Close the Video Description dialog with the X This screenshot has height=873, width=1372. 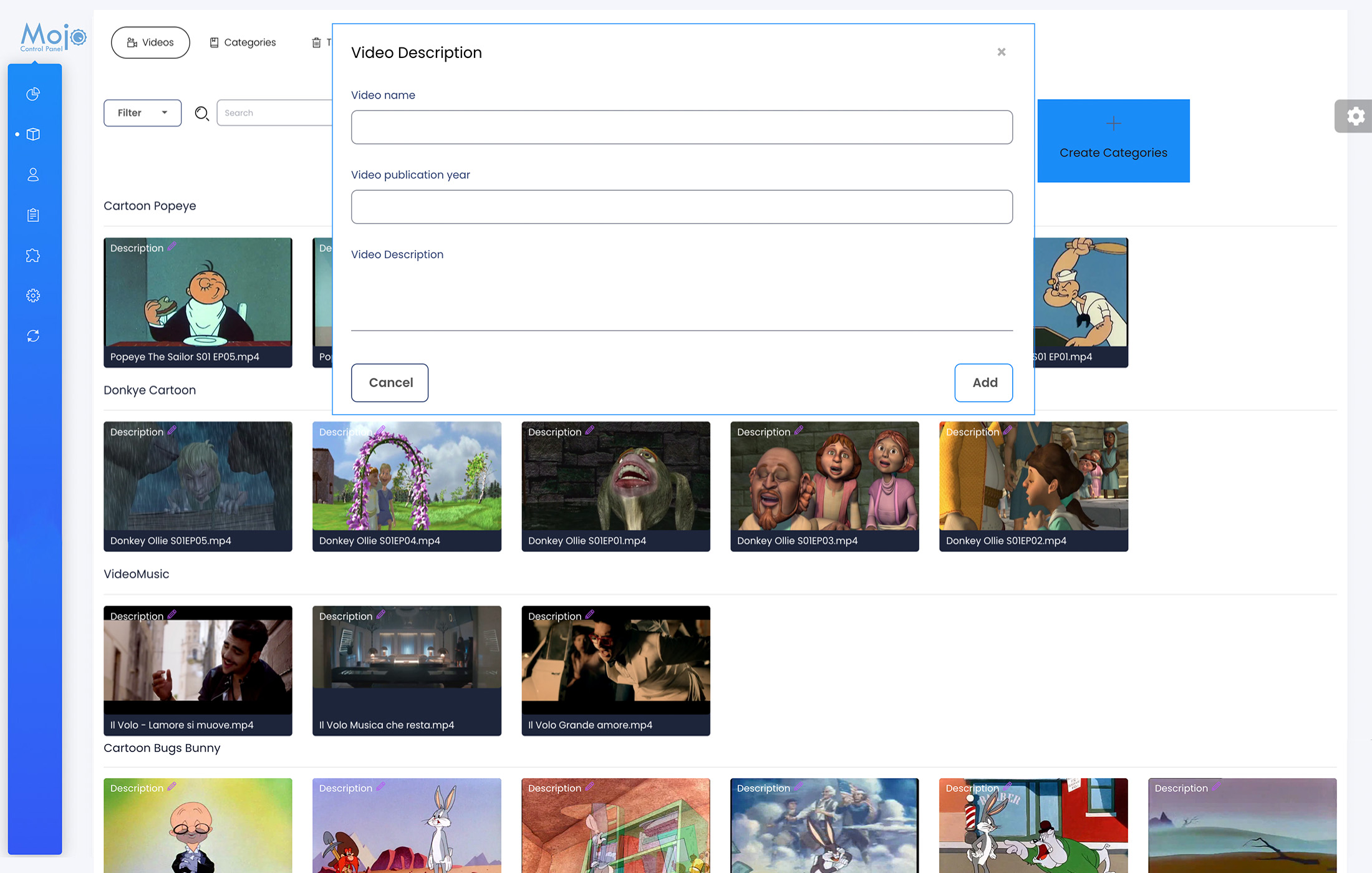tap(1002, 52)
